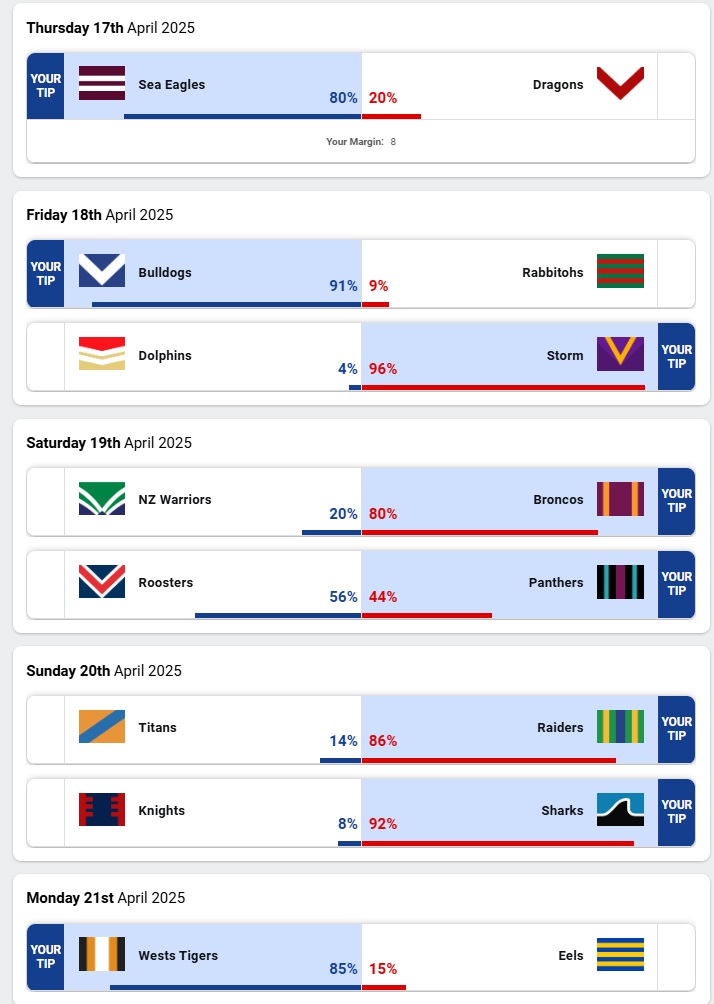Click the Titans team logo
Screen dimensions: 714x1004
click(x=102, y=727)
